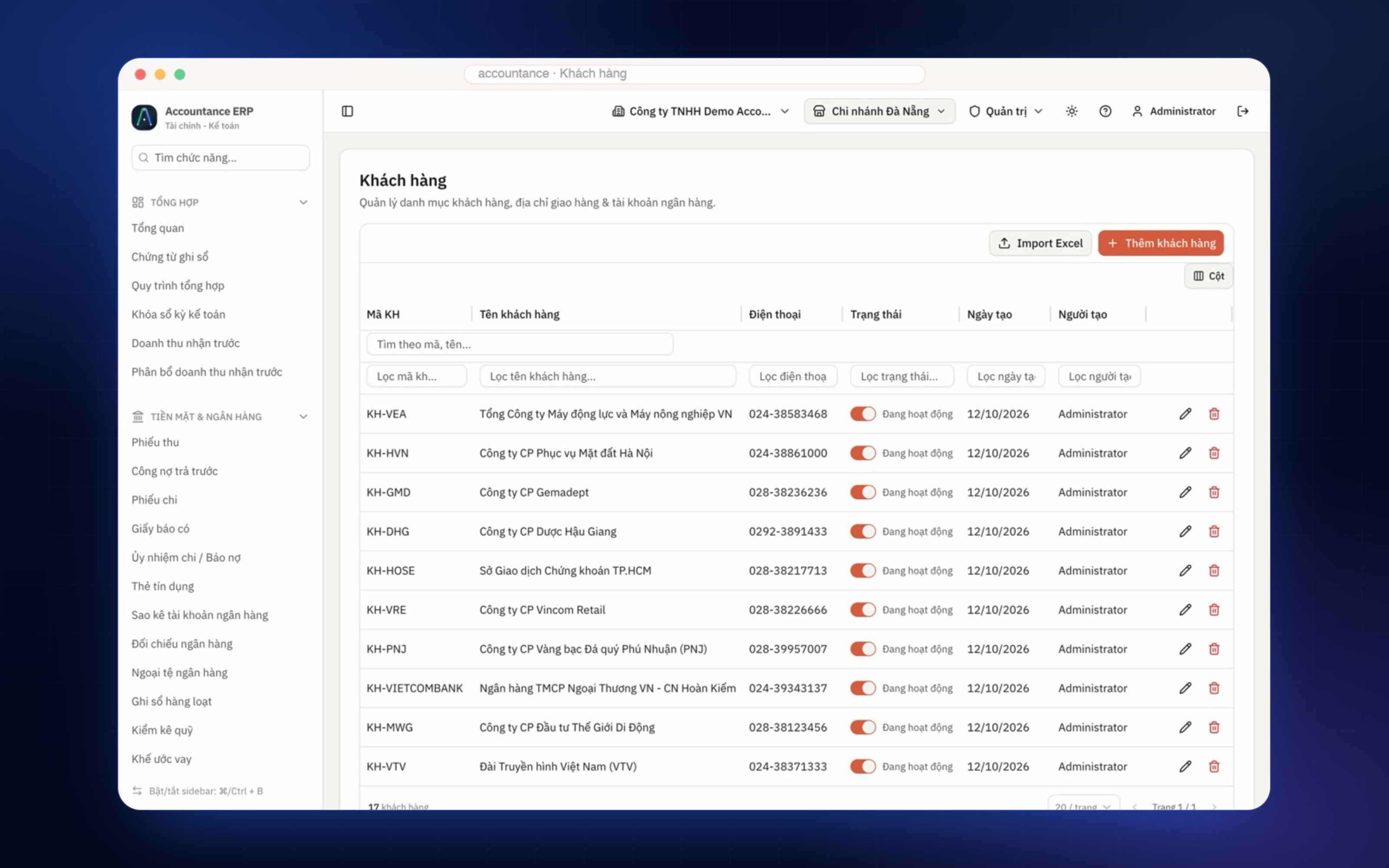
Task: Toggle active status for KH-VTV
Action: [862, 766]
